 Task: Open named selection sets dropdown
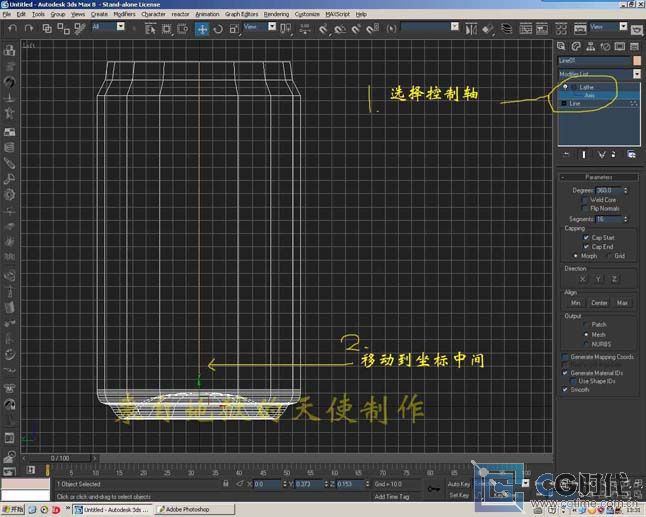coord(454,27)
